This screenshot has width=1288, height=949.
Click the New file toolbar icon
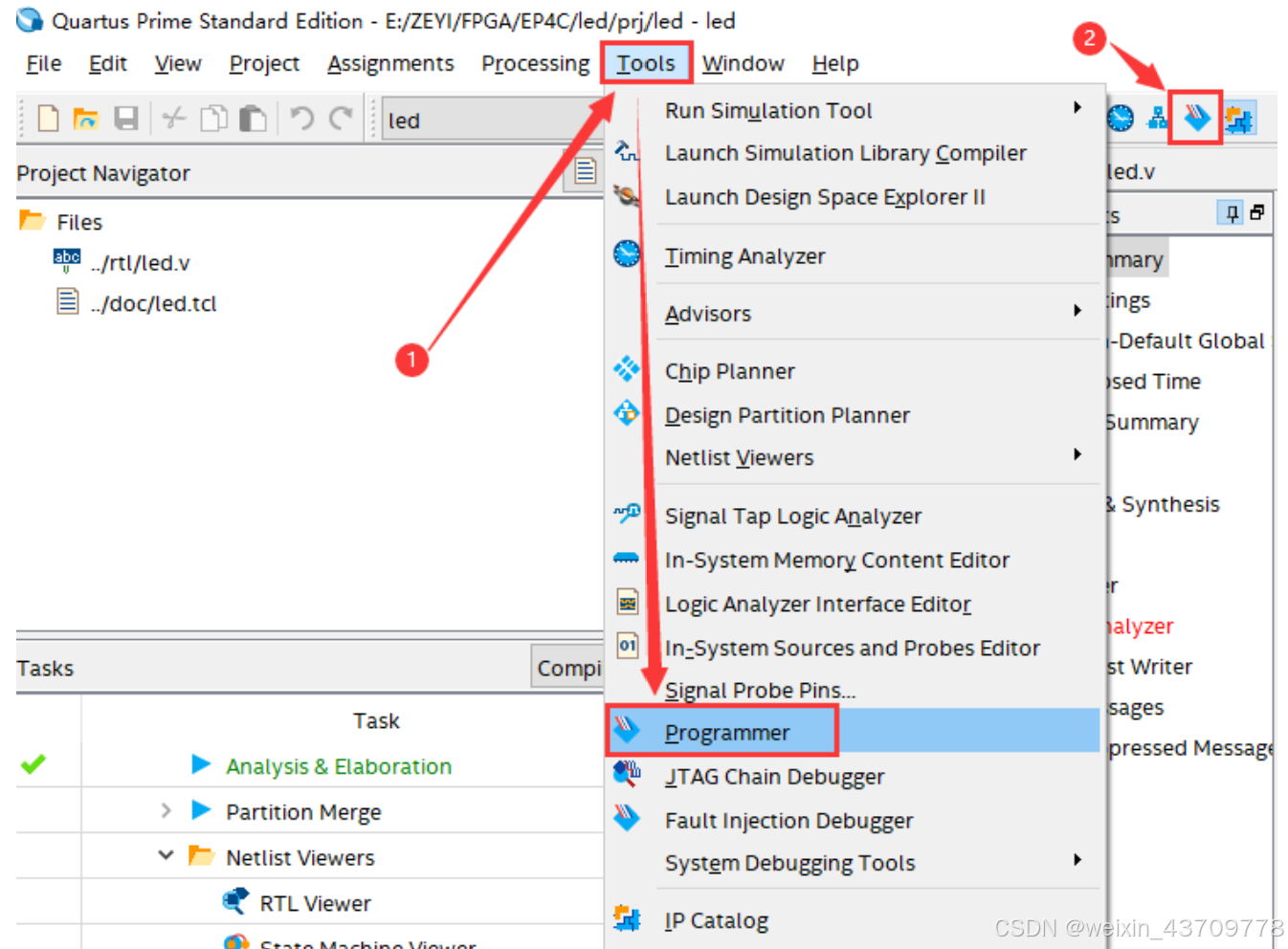pyautogui.click(x=48, y=119)
